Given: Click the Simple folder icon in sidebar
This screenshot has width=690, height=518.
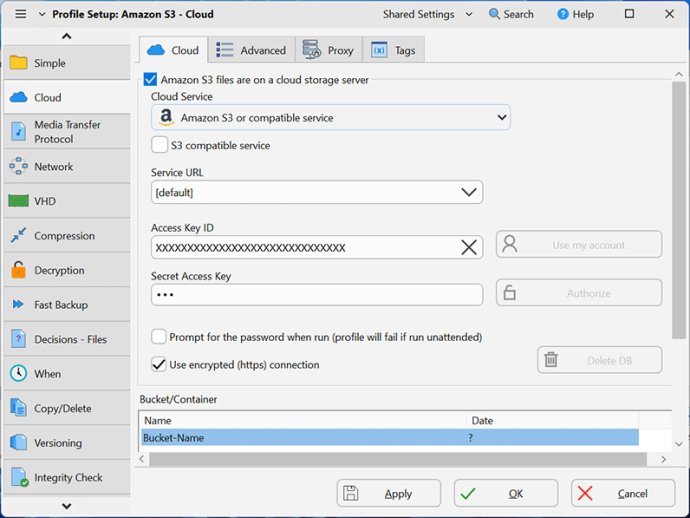Looking at the screenshot, I should (18, 63).
